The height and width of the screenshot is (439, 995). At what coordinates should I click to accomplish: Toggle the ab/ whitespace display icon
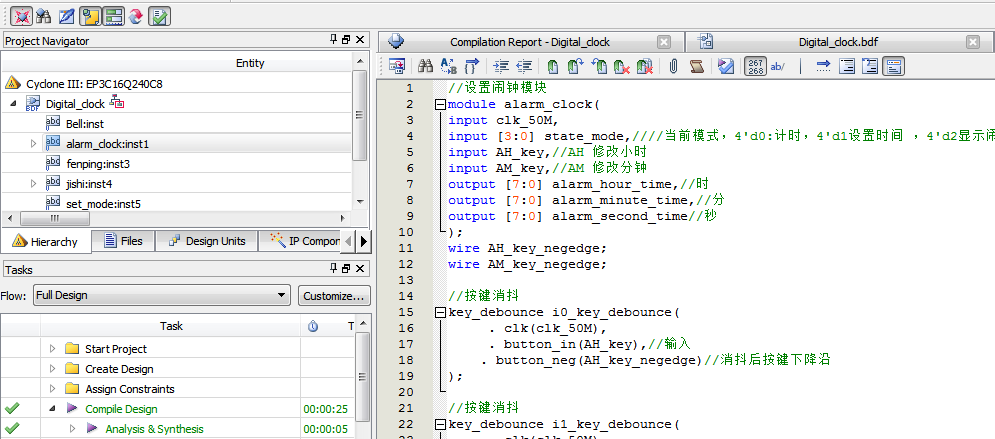click(x=777, y=66)
